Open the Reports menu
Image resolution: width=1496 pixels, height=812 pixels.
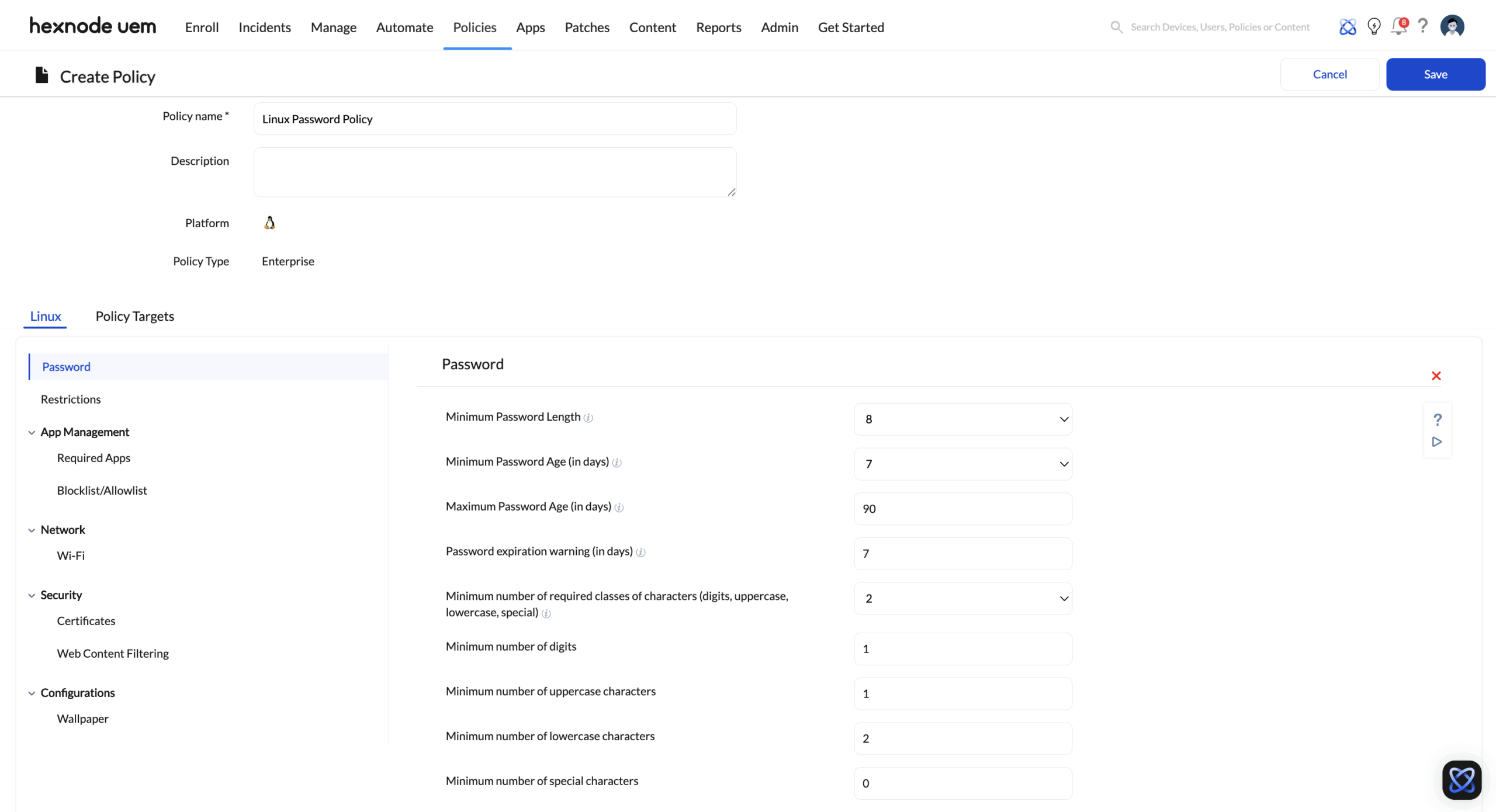718,27
